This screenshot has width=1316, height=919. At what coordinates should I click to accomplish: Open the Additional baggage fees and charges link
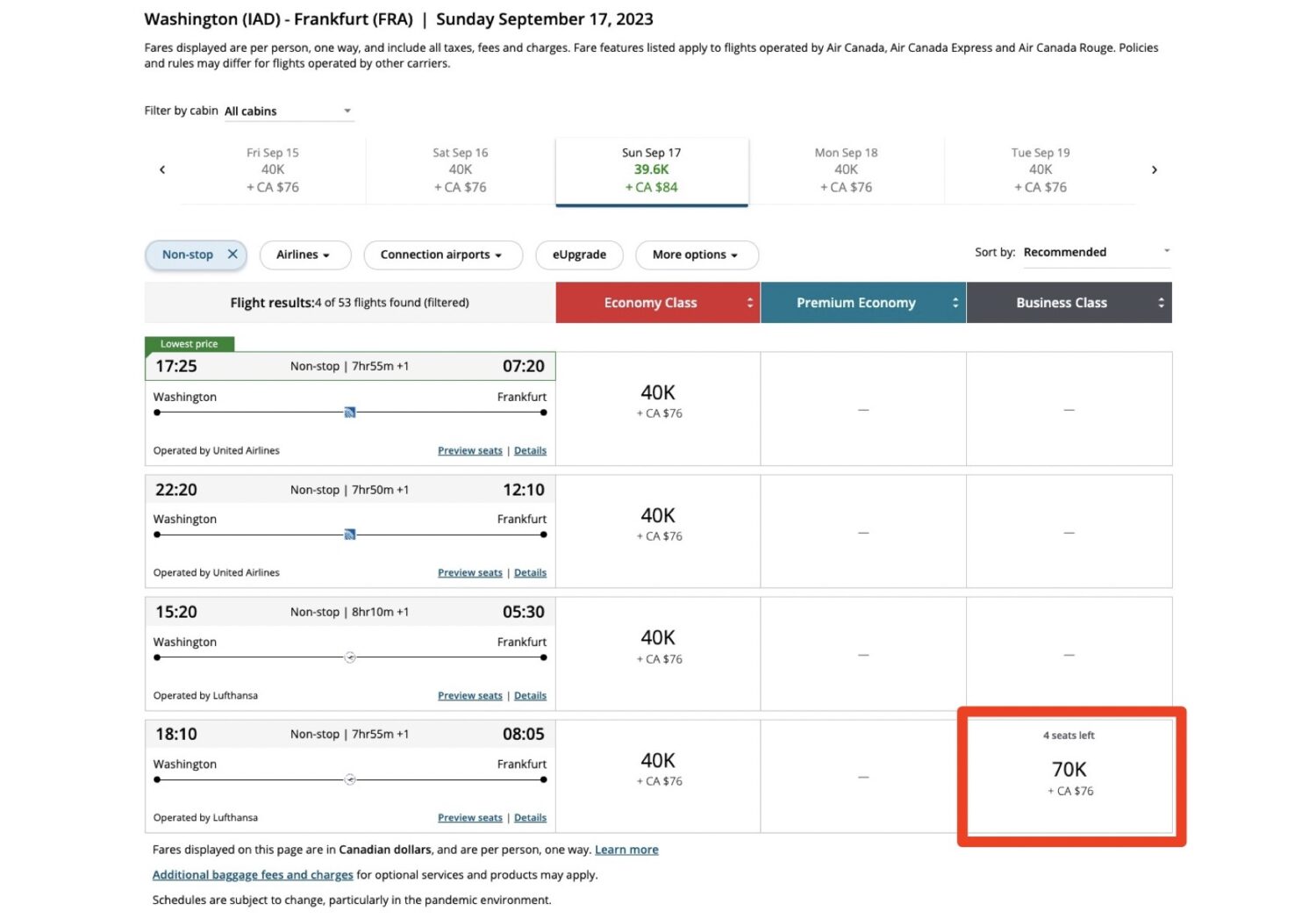[x=253, y=874]
